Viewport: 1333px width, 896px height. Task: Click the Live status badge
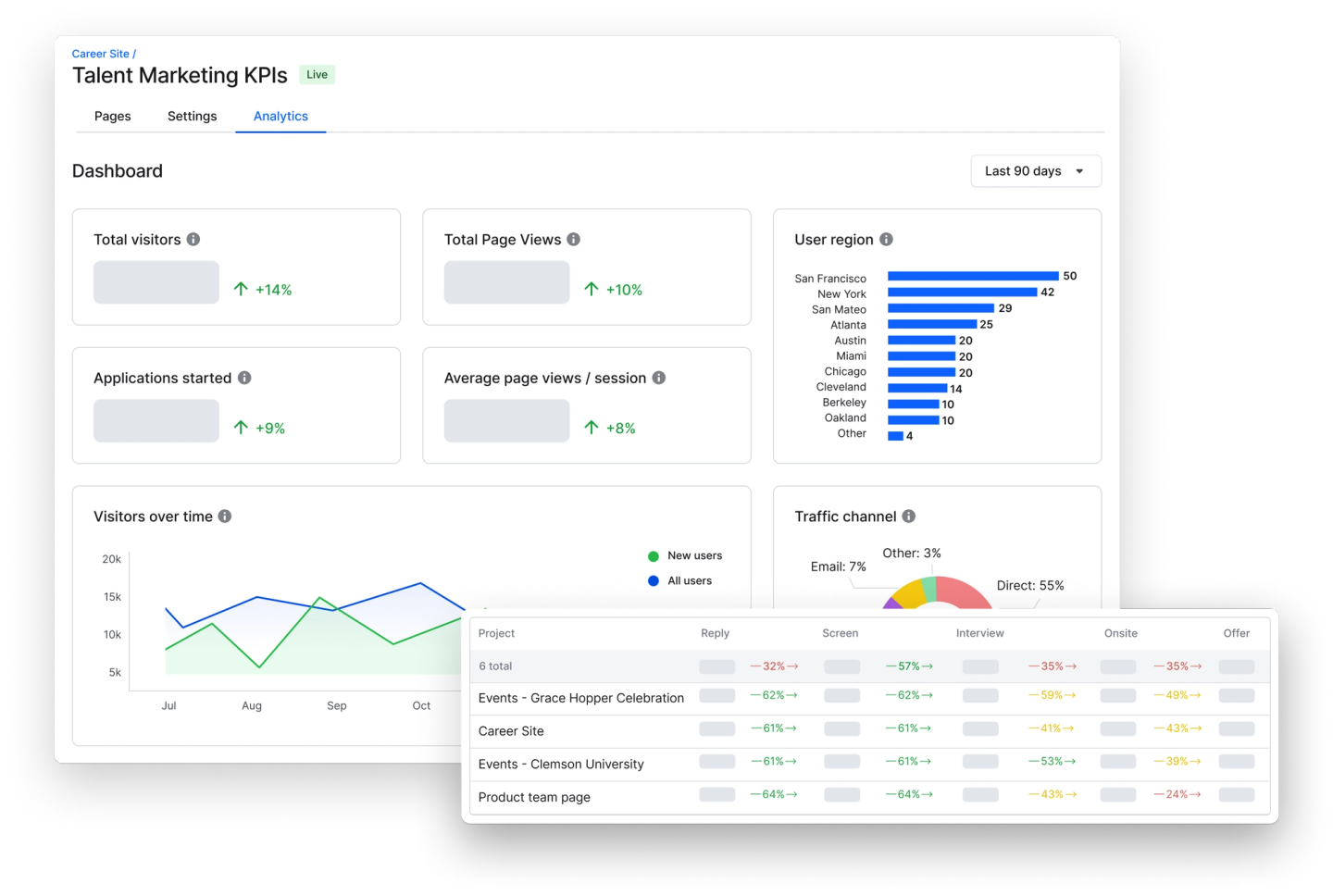coord(318,75)
